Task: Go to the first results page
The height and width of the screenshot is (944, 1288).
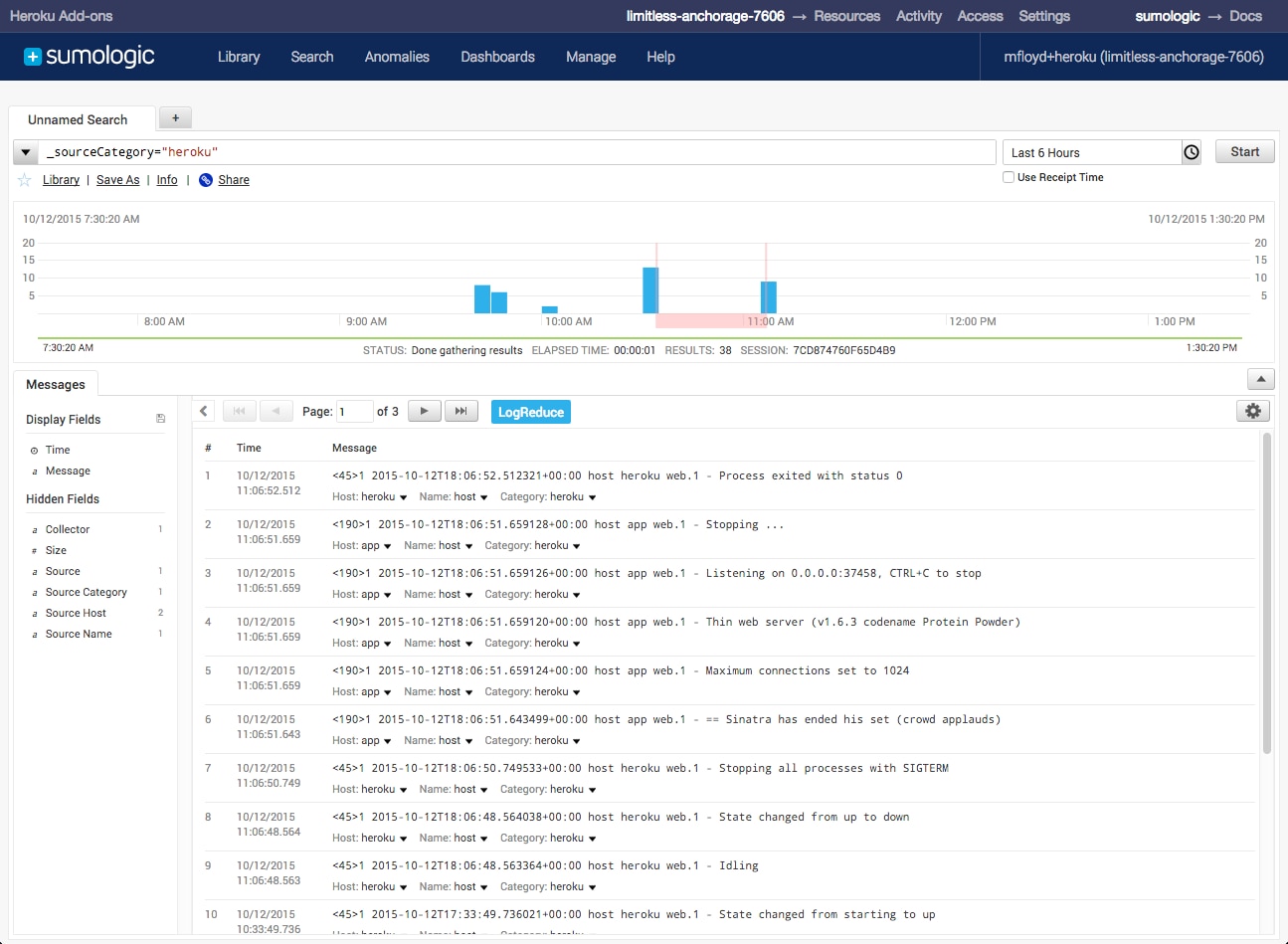Action: point(239,410)
